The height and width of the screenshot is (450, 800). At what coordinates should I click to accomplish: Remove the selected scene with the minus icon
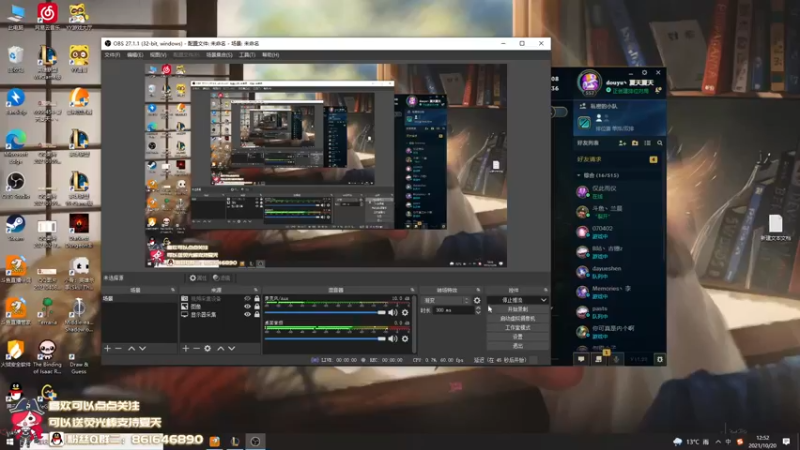click(x=119, y=348)
